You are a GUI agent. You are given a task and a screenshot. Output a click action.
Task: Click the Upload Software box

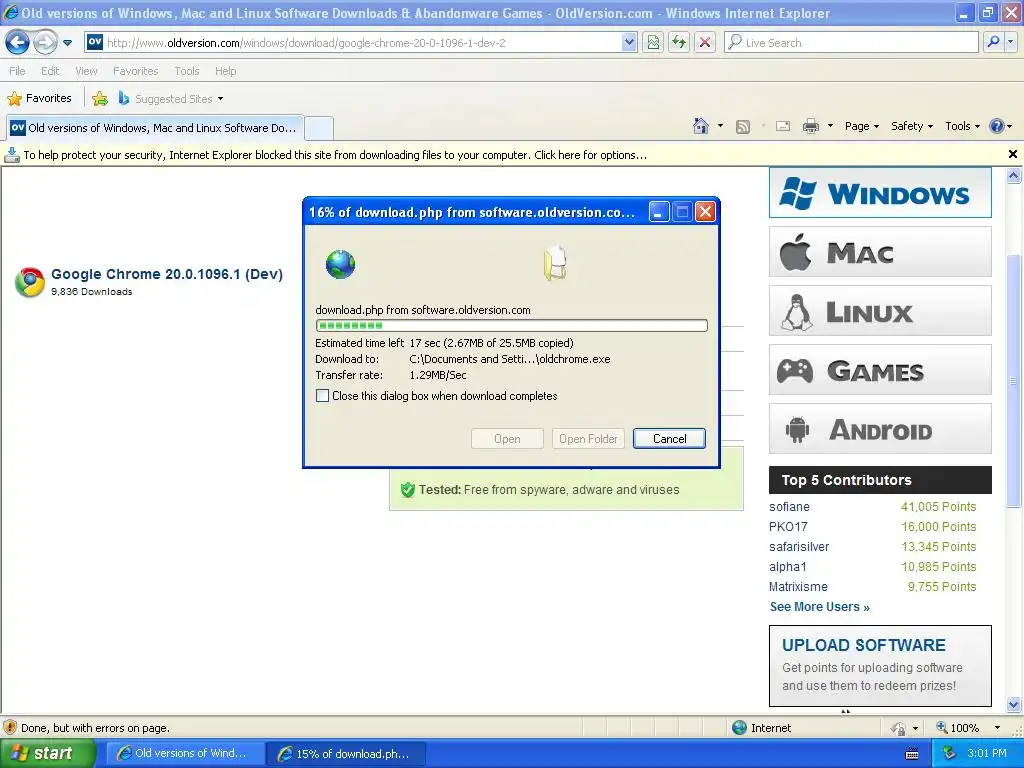pyautogui.click(x=880, y=666)
